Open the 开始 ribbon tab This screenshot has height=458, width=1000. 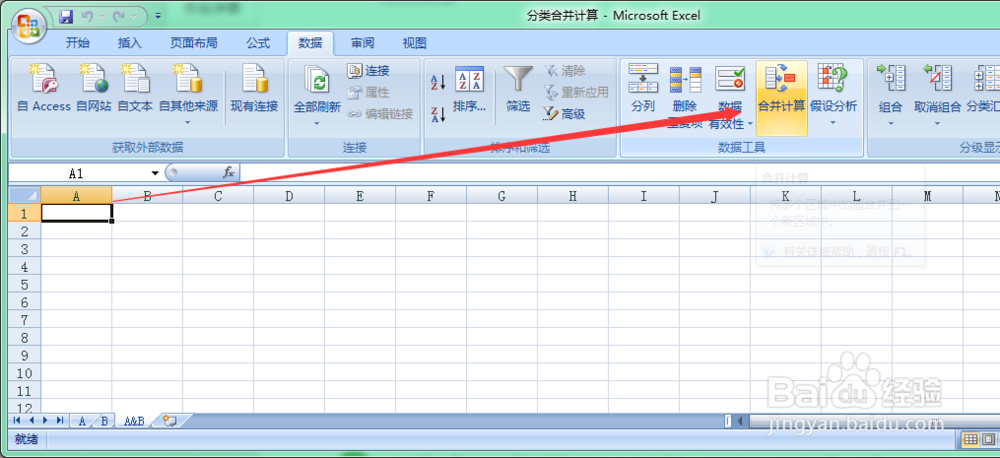tap(78, 43)
